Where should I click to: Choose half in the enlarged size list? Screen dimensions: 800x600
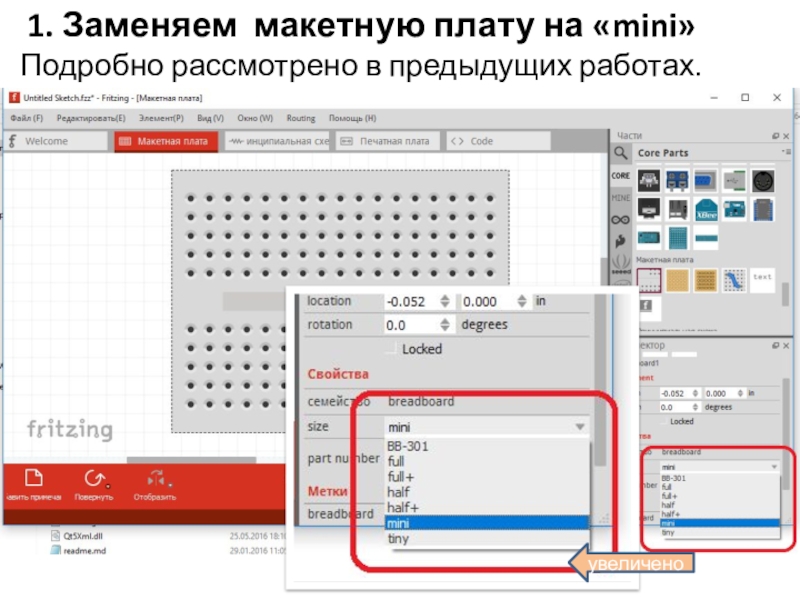click(x=487, y=492)
